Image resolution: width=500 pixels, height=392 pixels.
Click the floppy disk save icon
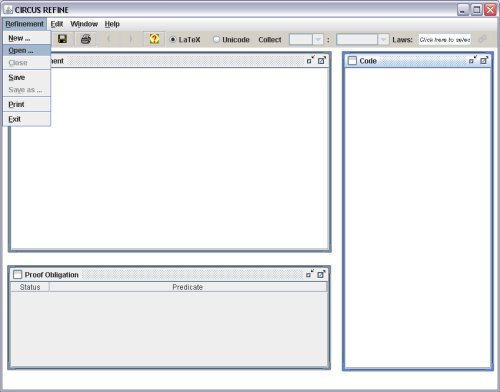(62, 39)
